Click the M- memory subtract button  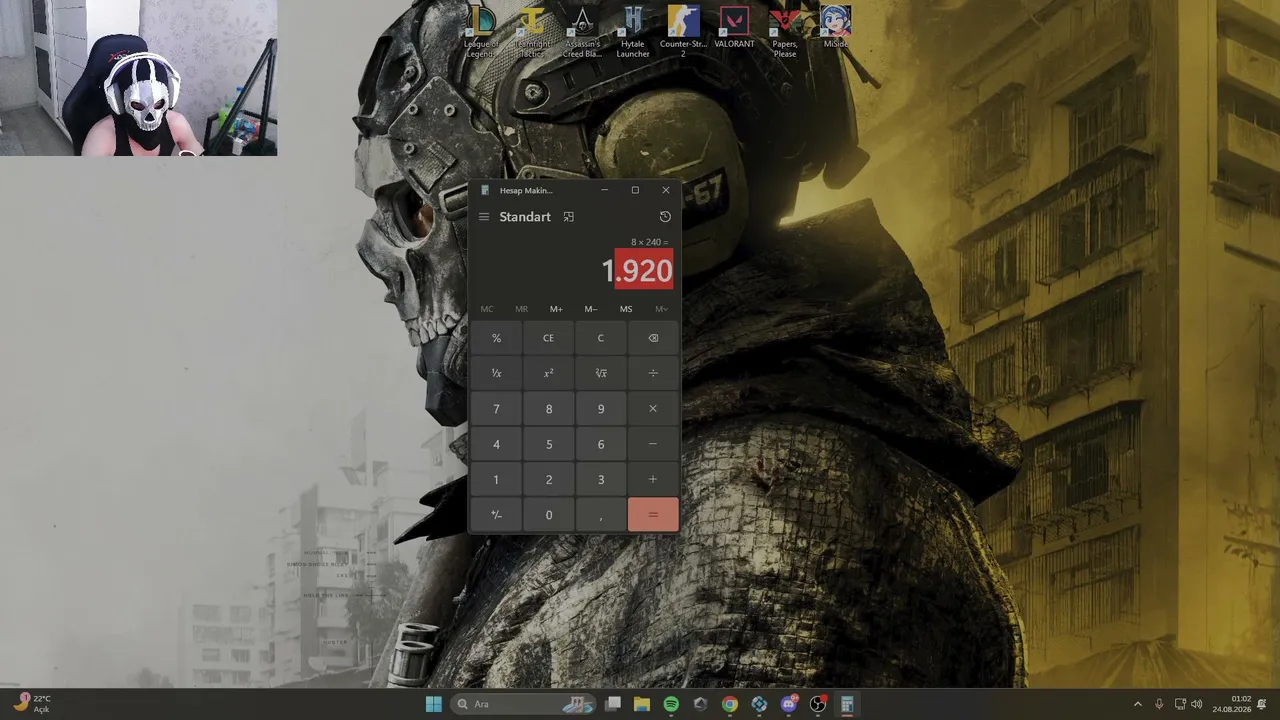tap(591, 309)
